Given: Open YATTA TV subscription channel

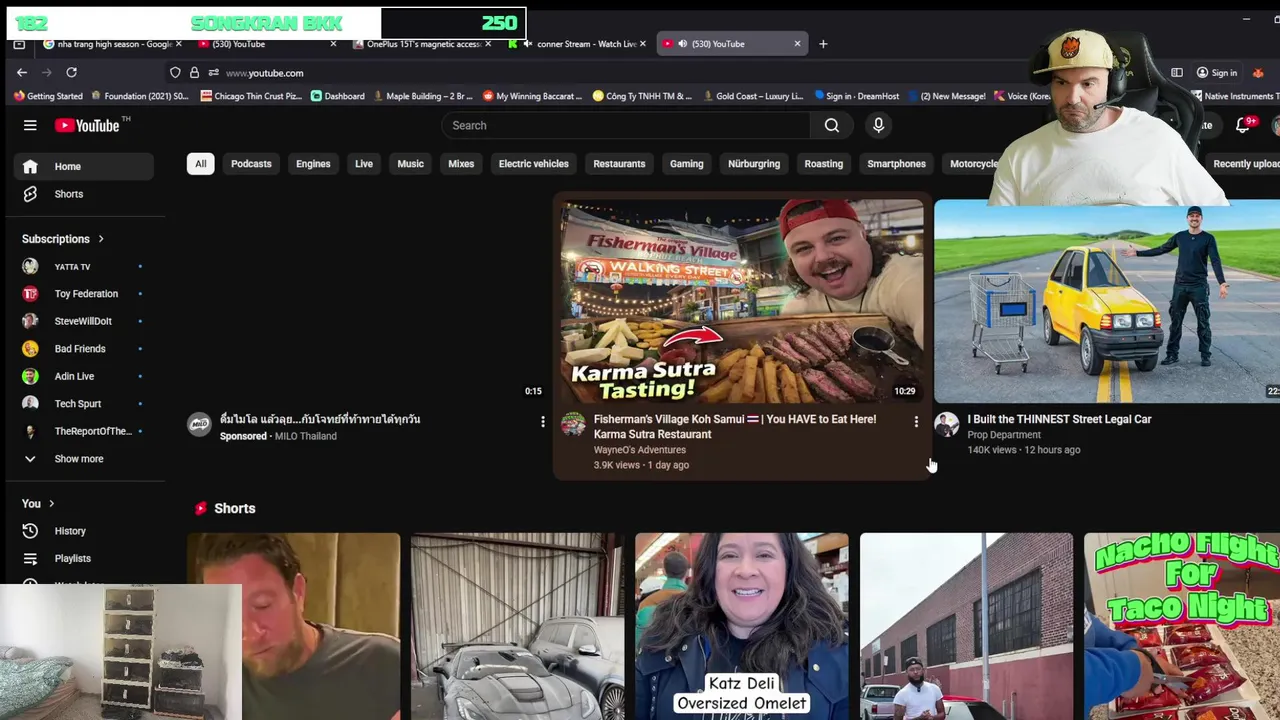Looking at the screenshot, I should [x=84, y=267].
